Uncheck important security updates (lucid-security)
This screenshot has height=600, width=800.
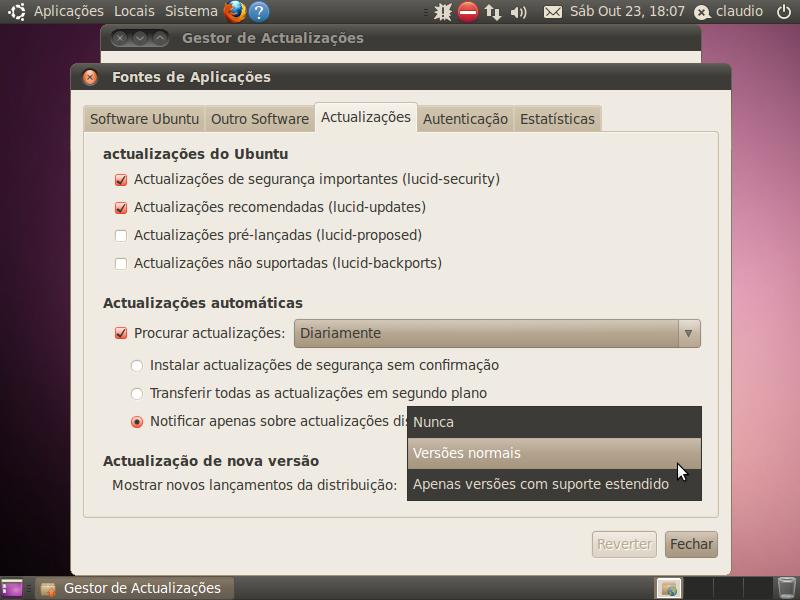[121, 180]
